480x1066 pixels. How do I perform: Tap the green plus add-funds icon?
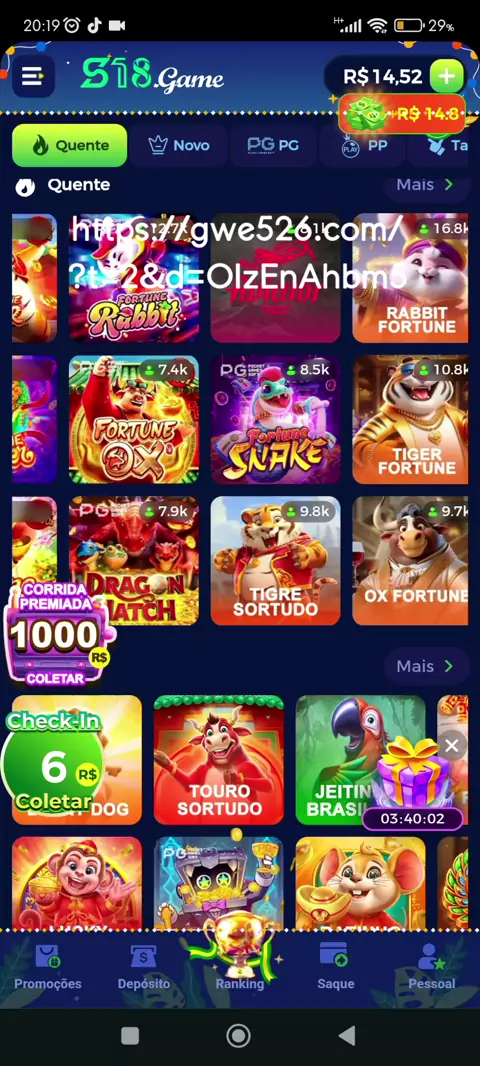tap(446, 76)
